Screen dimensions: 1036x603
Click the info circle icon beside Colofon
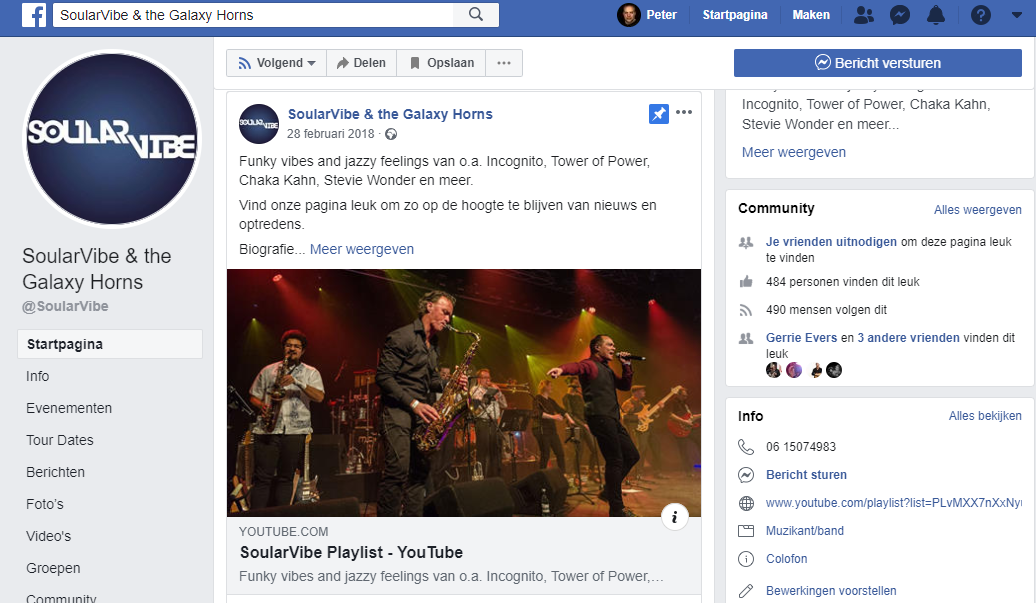[x=746, y=559]
